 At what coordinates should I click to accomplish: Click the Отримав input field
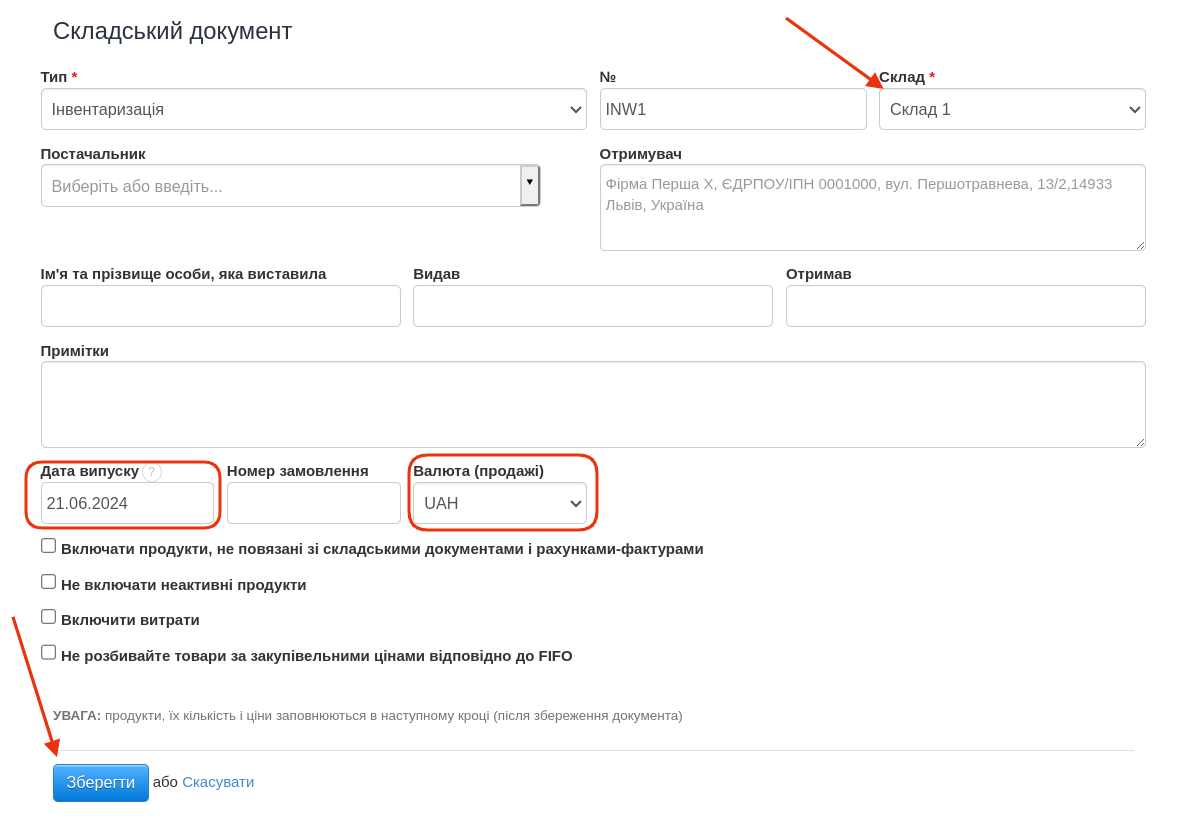[965, 306]
